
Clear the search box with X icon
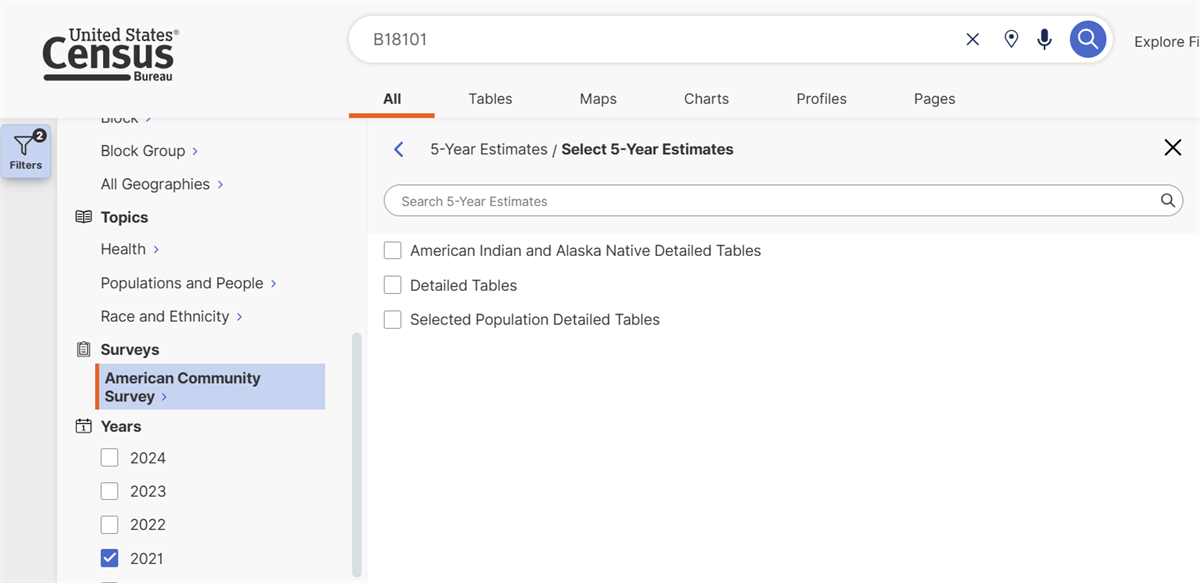[x=972, y=40]
